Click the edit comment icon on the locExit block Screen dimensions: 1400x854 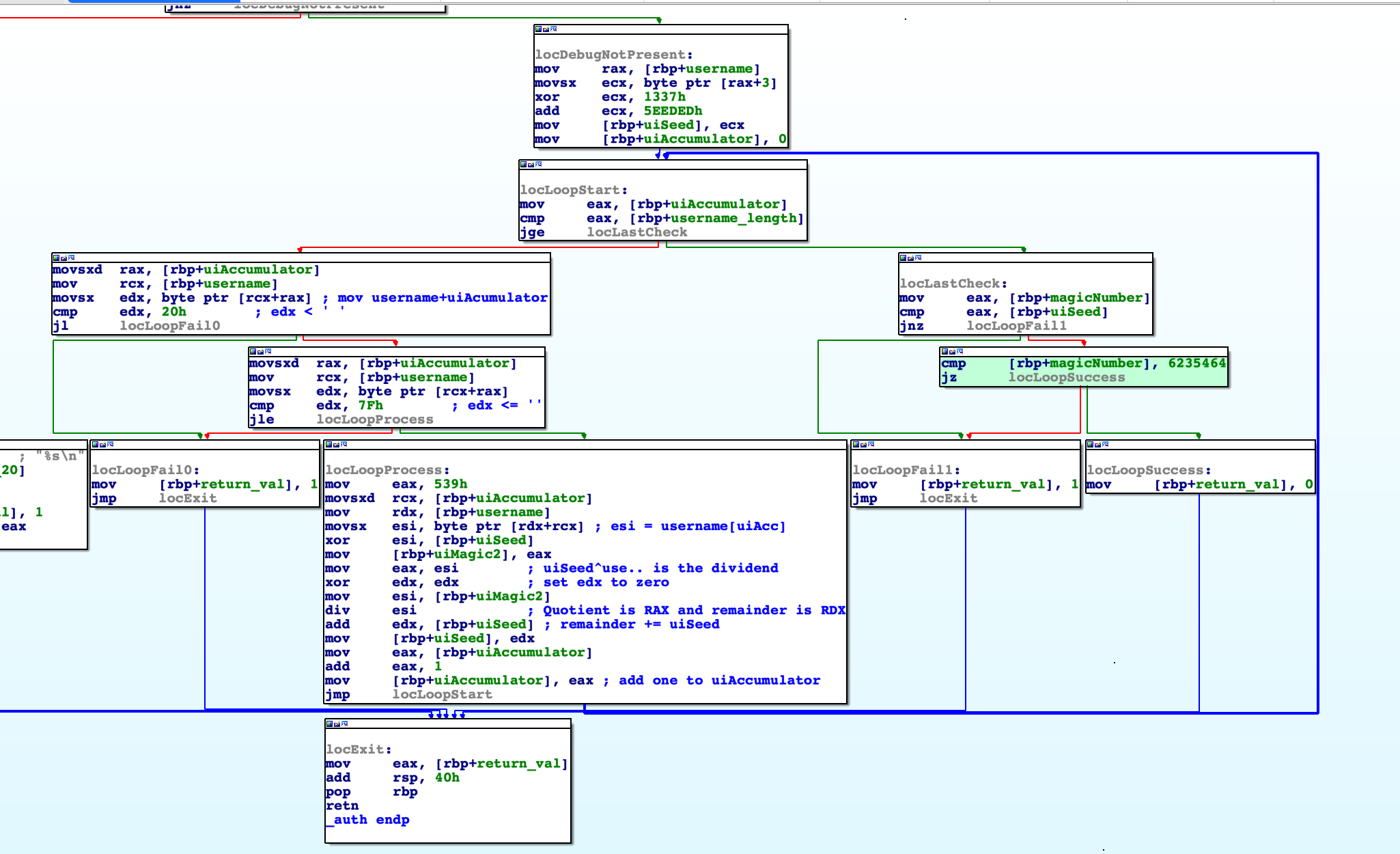[x=337, y=724]
